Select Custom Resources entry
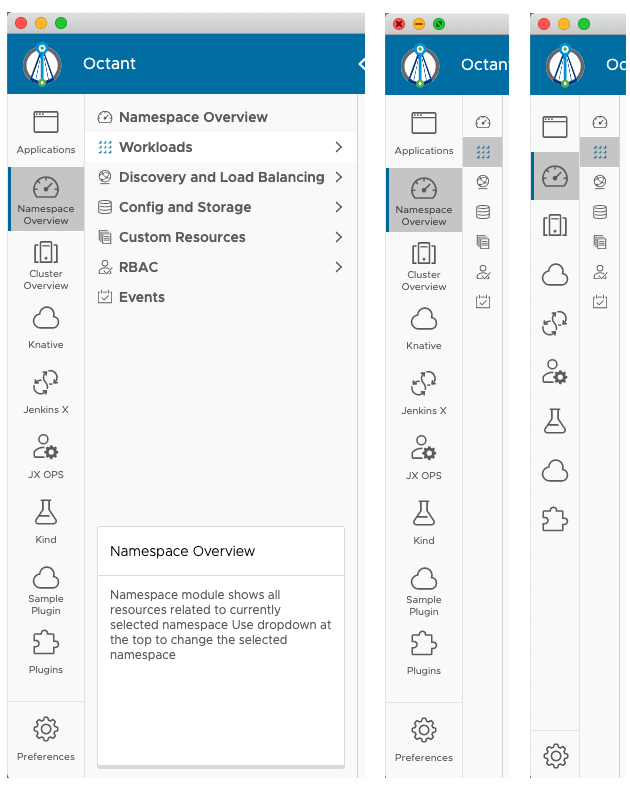 221,237
